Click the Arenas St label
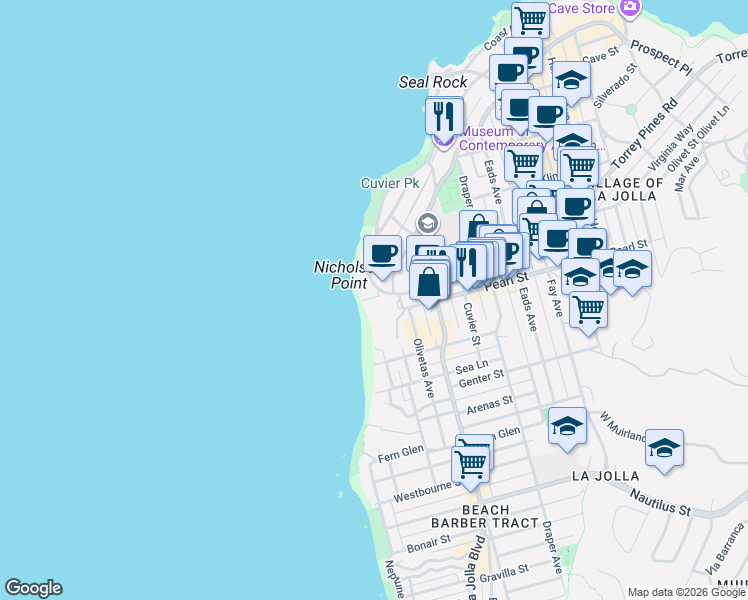The width and height of the screenshot is (748, 600). (x=490, y=404)
